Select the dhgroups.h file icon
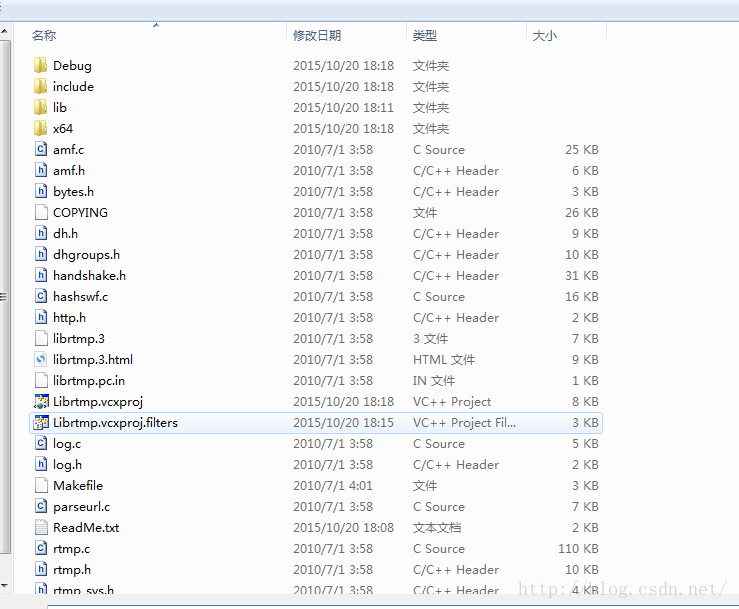This screenshot has width=739, height=609. coord(41,254)
